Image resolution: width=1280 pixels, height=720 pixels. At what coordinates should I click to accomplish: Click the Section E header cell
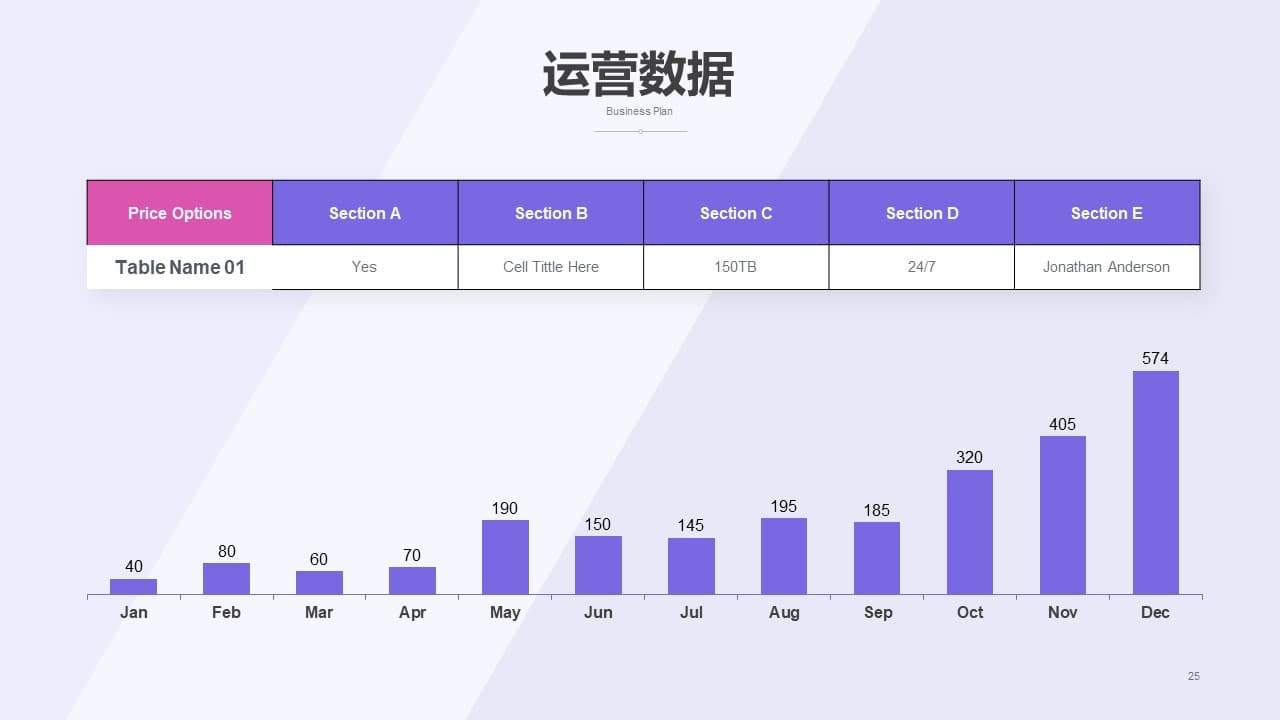(x=1106, y=213)
